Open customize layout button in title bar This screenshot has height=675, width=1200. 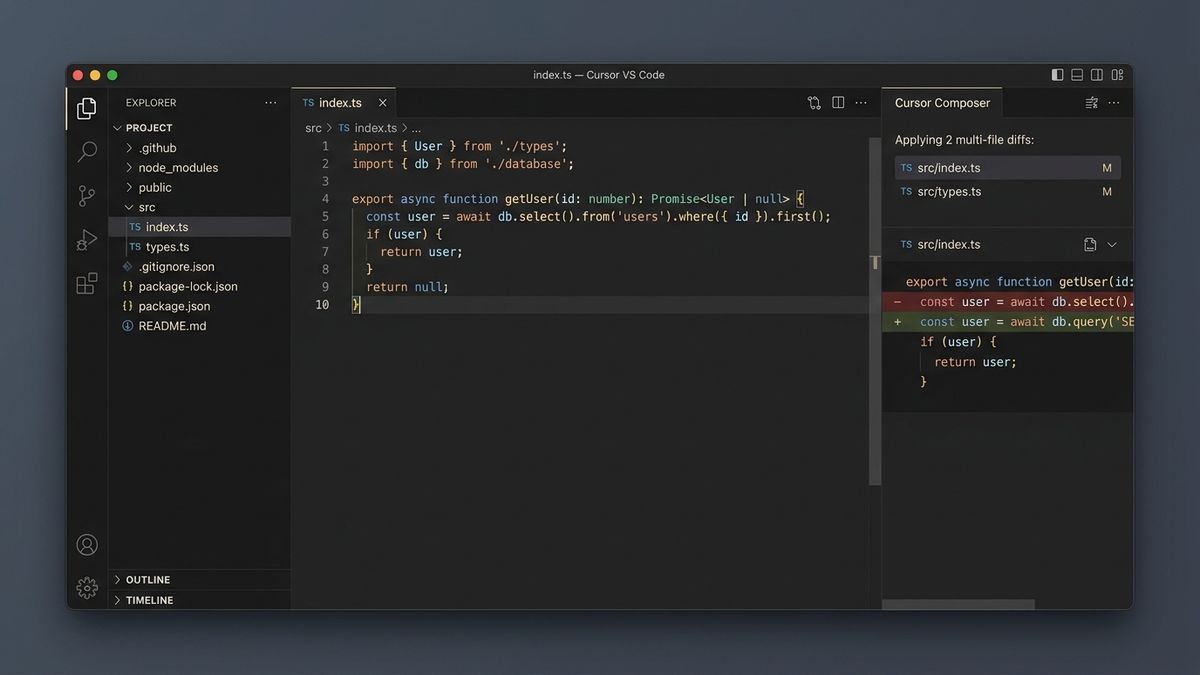point(1117,75)
